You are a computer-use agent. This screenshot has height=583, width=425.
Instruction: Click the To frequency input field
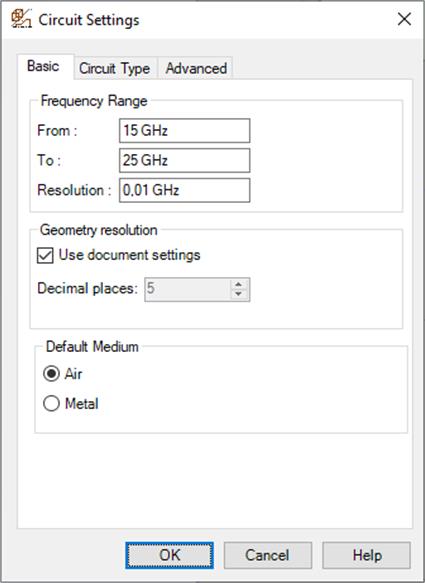[x=184, y=160]
